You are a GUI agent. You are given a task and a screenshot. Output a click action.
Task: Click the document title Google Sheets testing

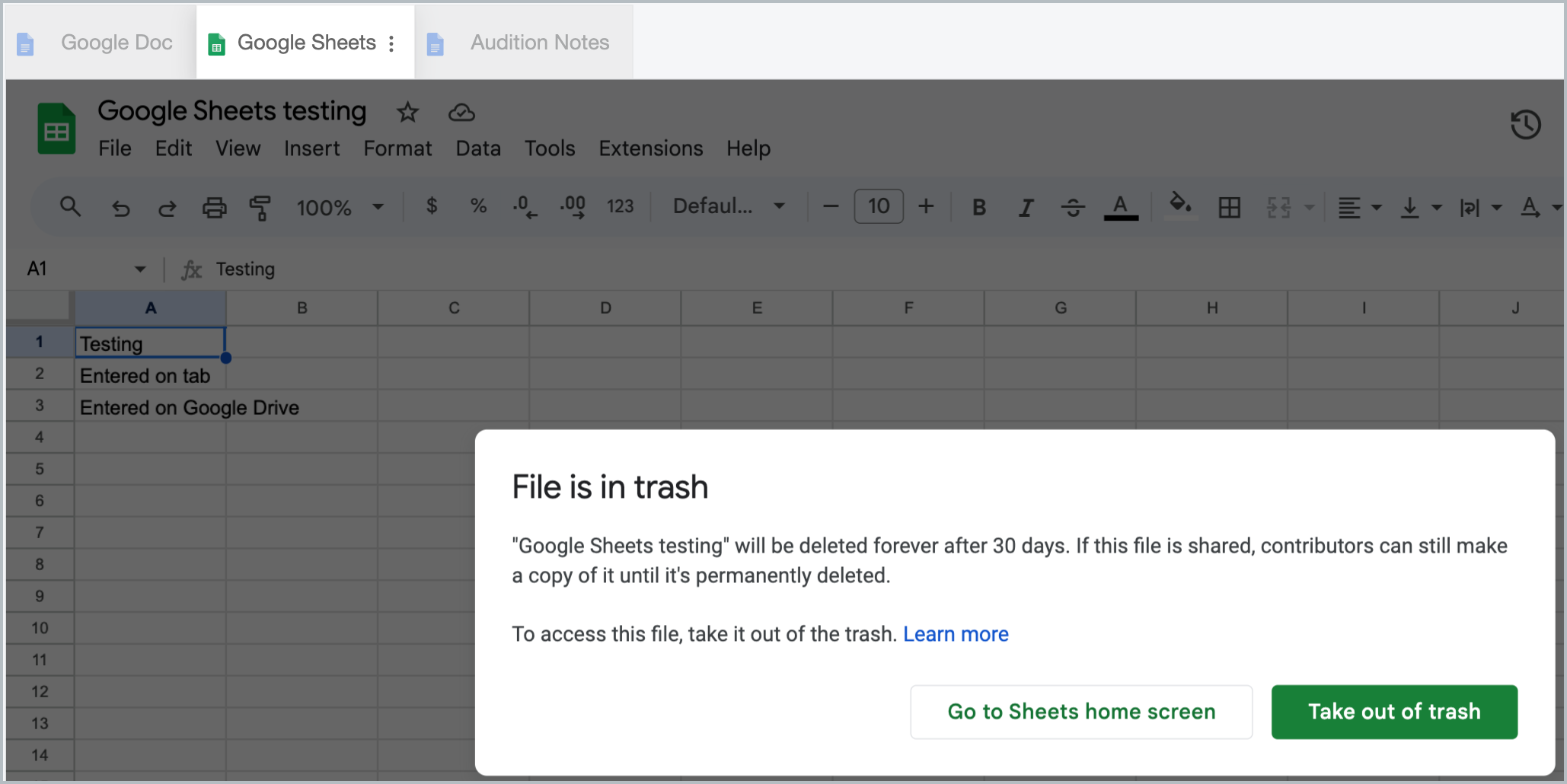click(232, 111)
